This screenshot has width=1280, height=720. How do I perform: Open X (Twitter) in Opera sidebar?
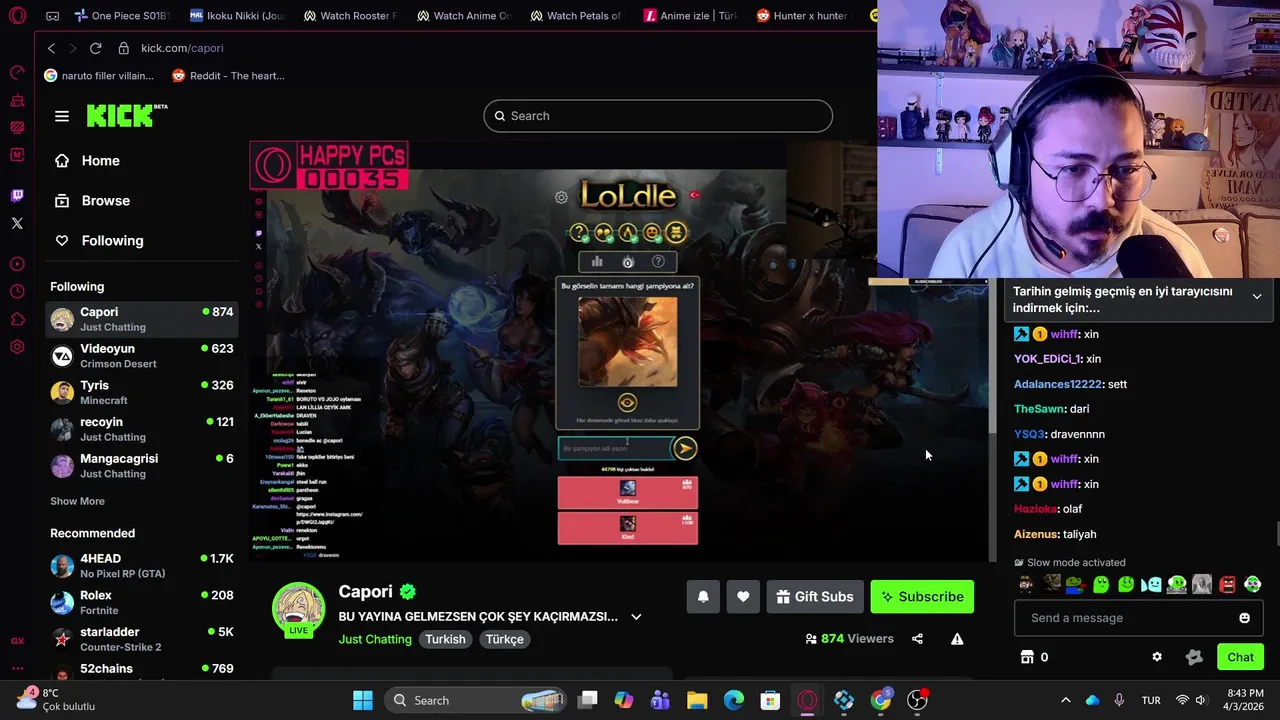[x=17, y=223]
